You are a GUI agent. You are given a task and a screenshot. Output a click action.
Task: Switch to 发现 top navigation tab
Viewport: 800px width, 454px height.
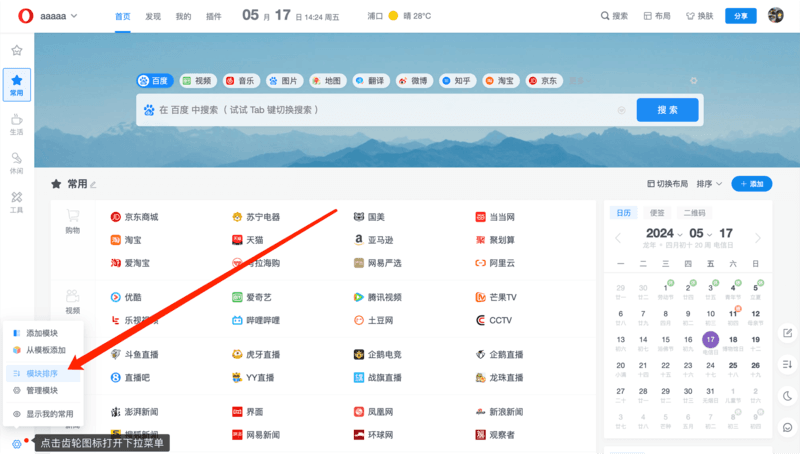[x=153, y=16]
